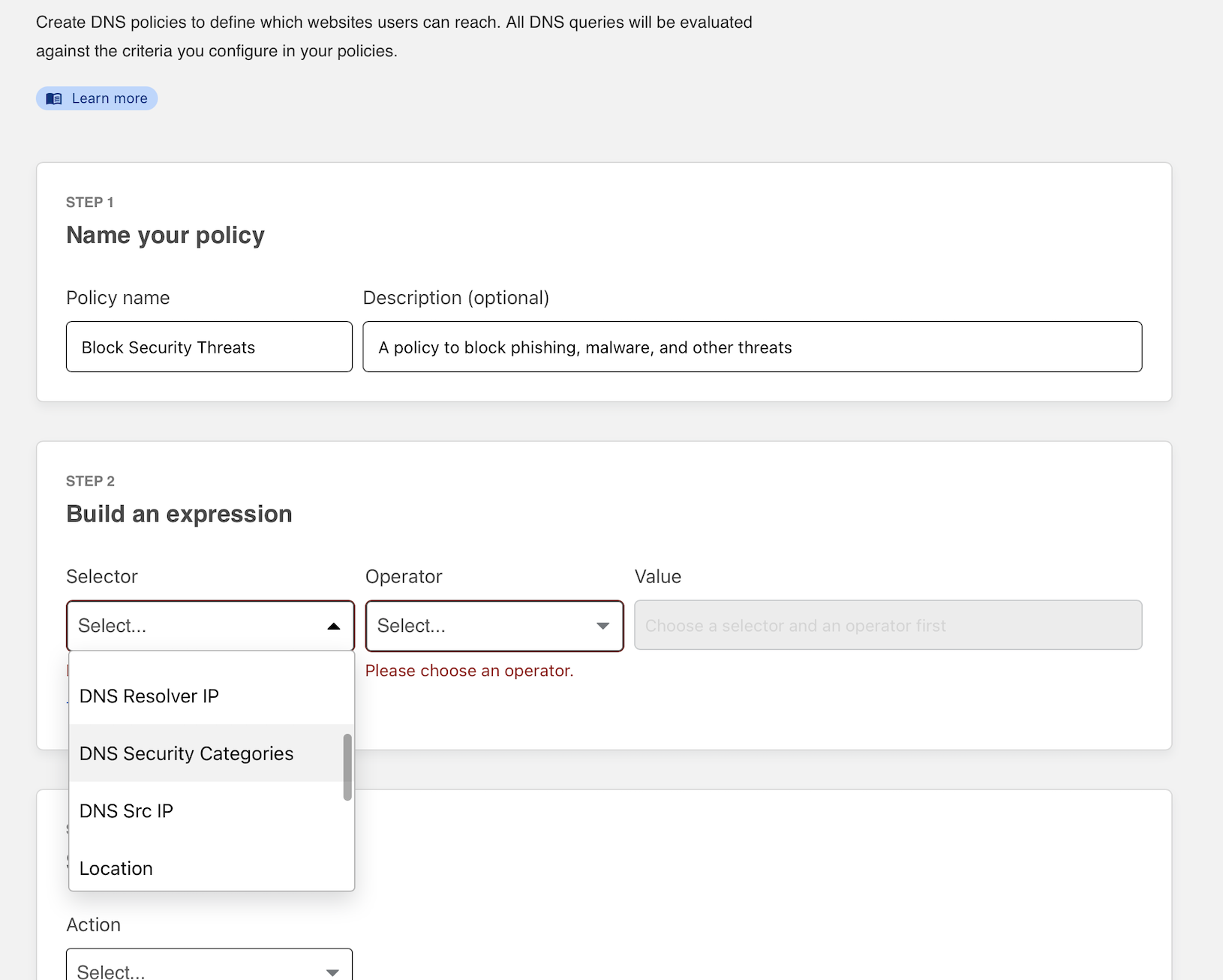This screenshot has height=980, width=1223.
Task: Click the scrollbar inside the Selector list
Action: [x=346, y=765]
